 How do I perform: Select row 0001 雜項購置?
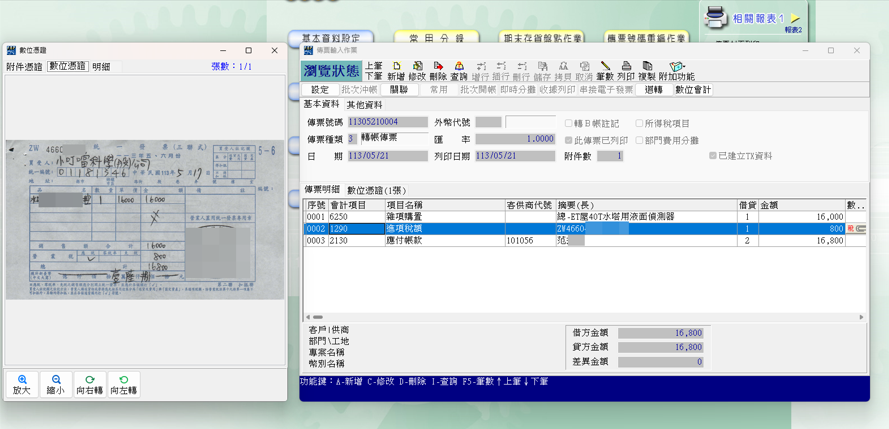click(586, 216)
